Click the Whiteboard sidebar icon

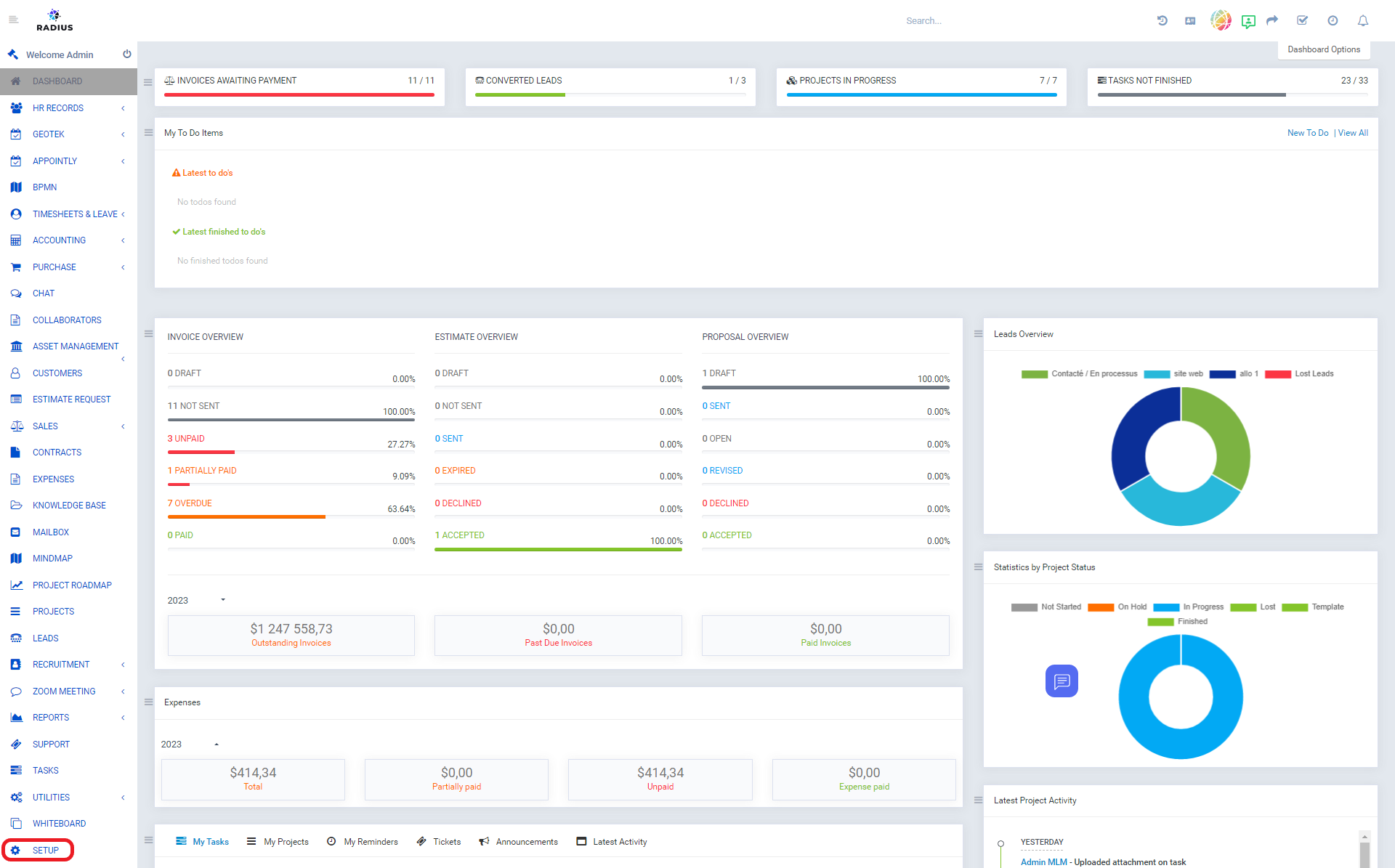coord(16,823)
